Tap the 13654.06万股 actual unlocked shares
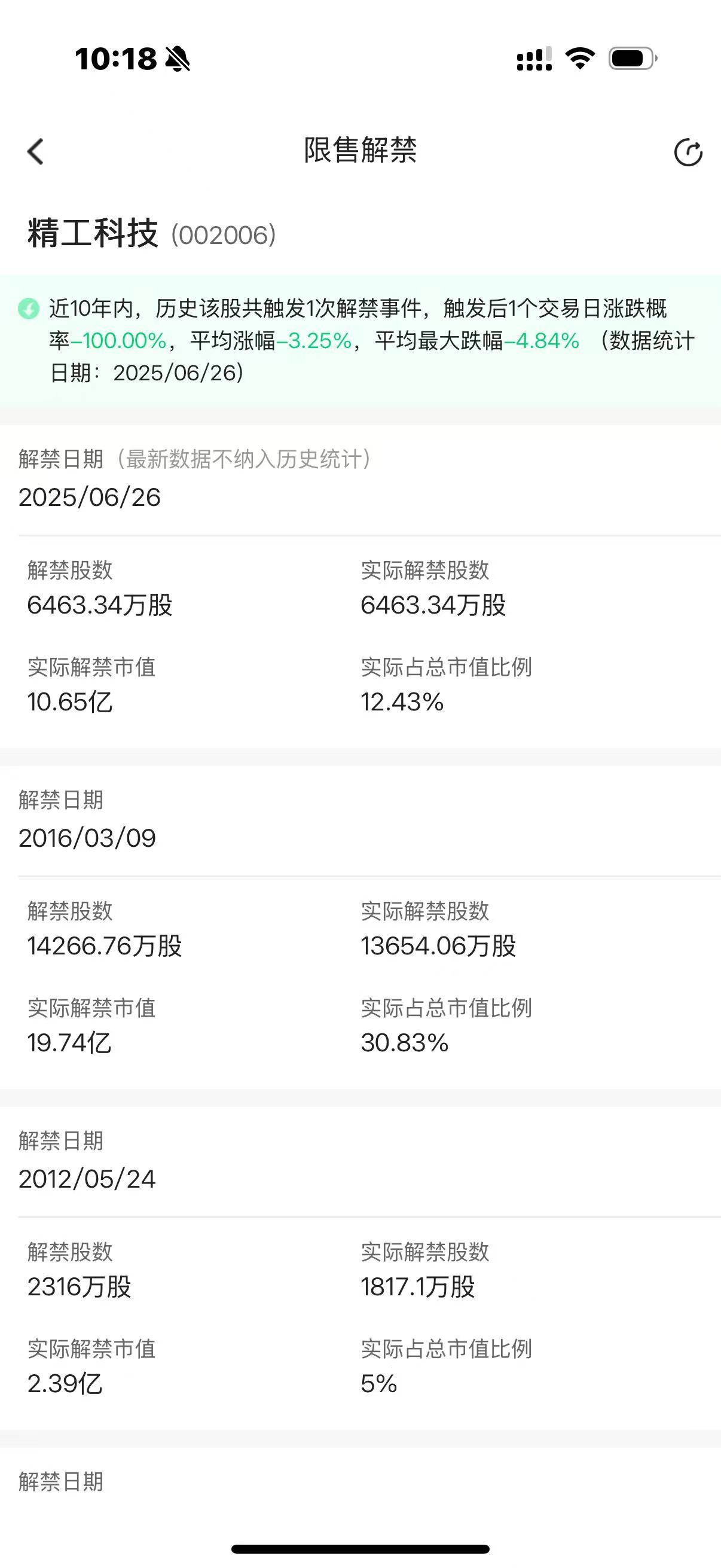Viewport: 721px width, 1568px height. click(x=438, y=946)
